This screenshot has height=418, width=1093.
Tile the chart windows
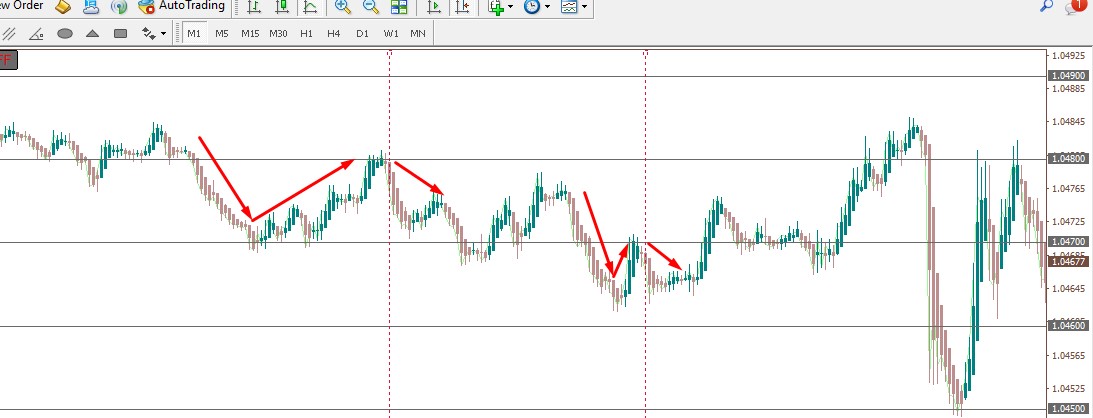(399, 7)
